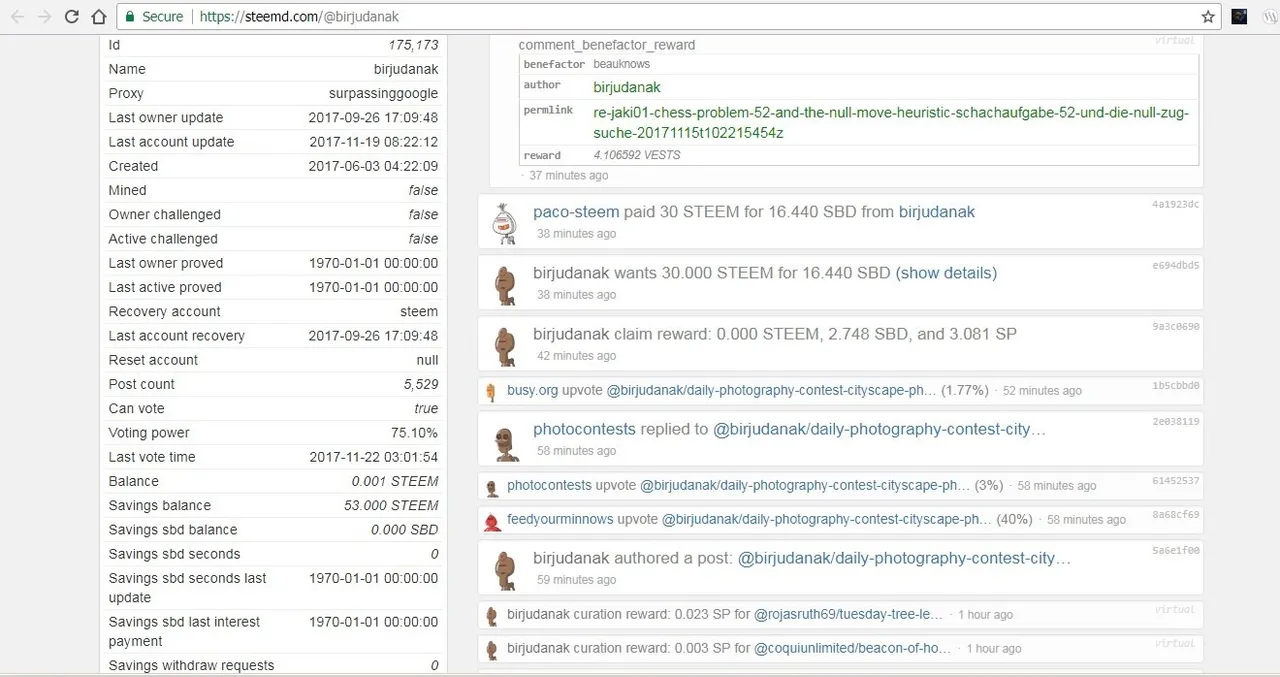The height and width of the screenshot is (677, 1280).
Task: Open authored daily-photography-contest post link
Action: coord(904,558)
